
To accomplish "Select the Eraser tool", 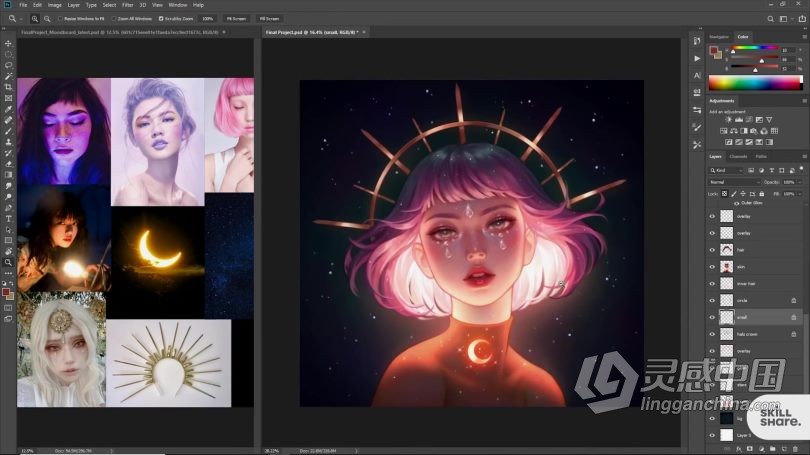I will pyautogui.click(x=8, y=164).
